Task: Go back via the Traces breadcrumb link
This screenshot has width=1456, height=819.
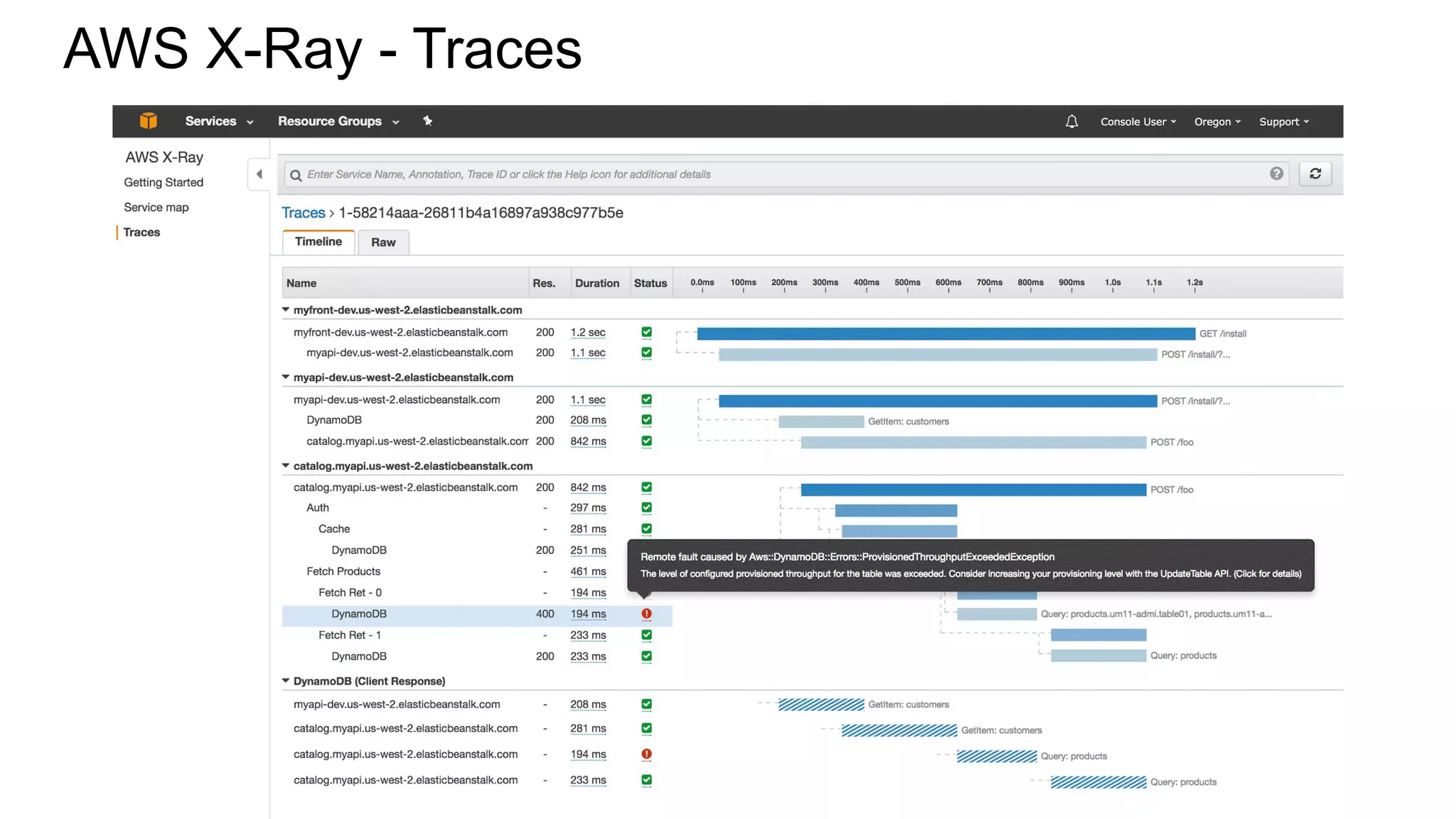Action: pyautogui.click(x=303, y=213)
